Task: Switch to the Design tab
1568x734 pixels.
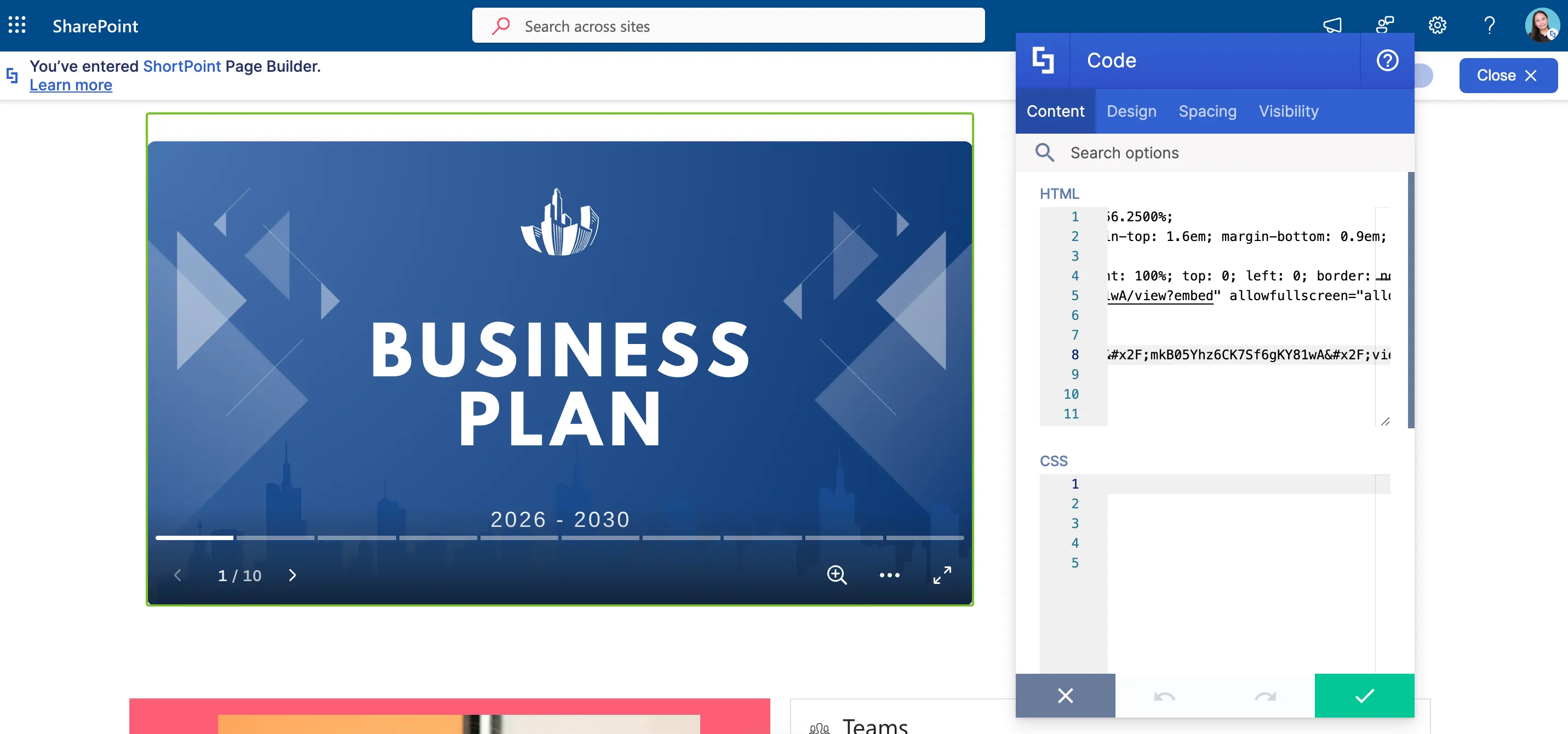Action: pos(1131,111)
